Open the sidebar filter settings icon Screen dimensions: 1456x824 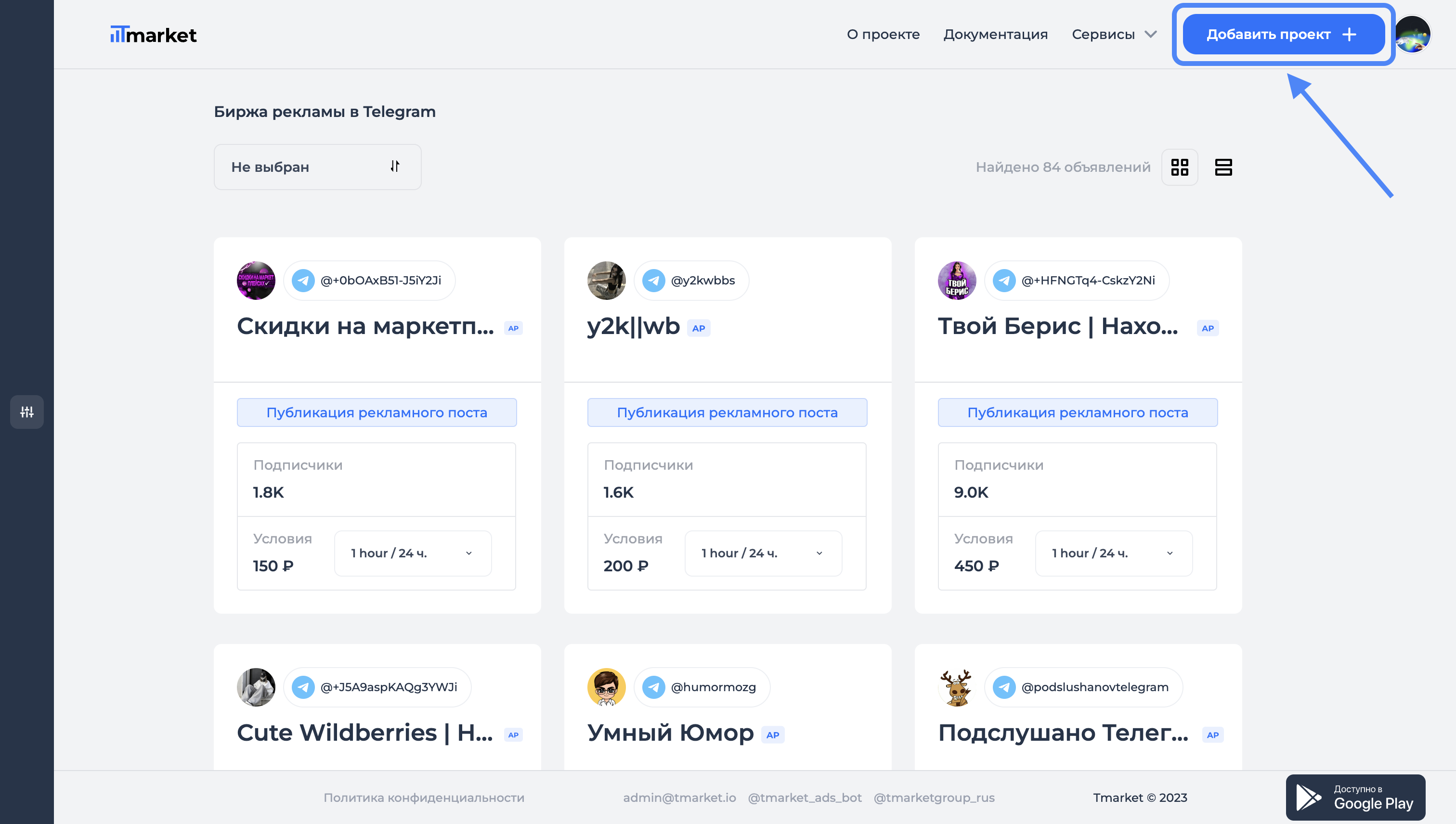(26, 412)
